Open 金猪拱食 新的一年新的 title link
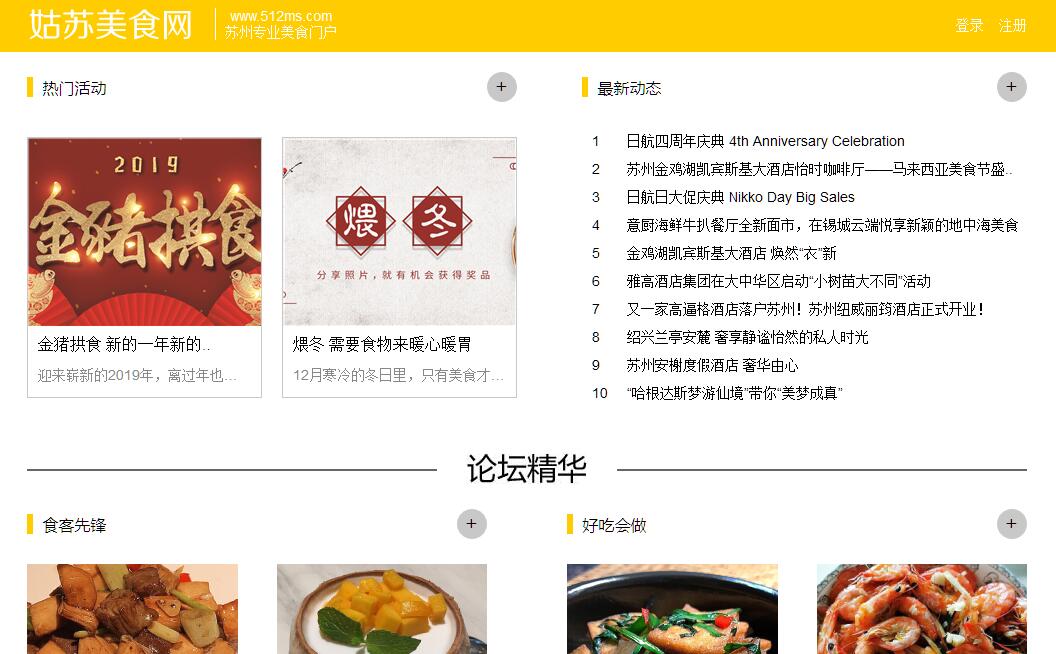 [124, 345]
